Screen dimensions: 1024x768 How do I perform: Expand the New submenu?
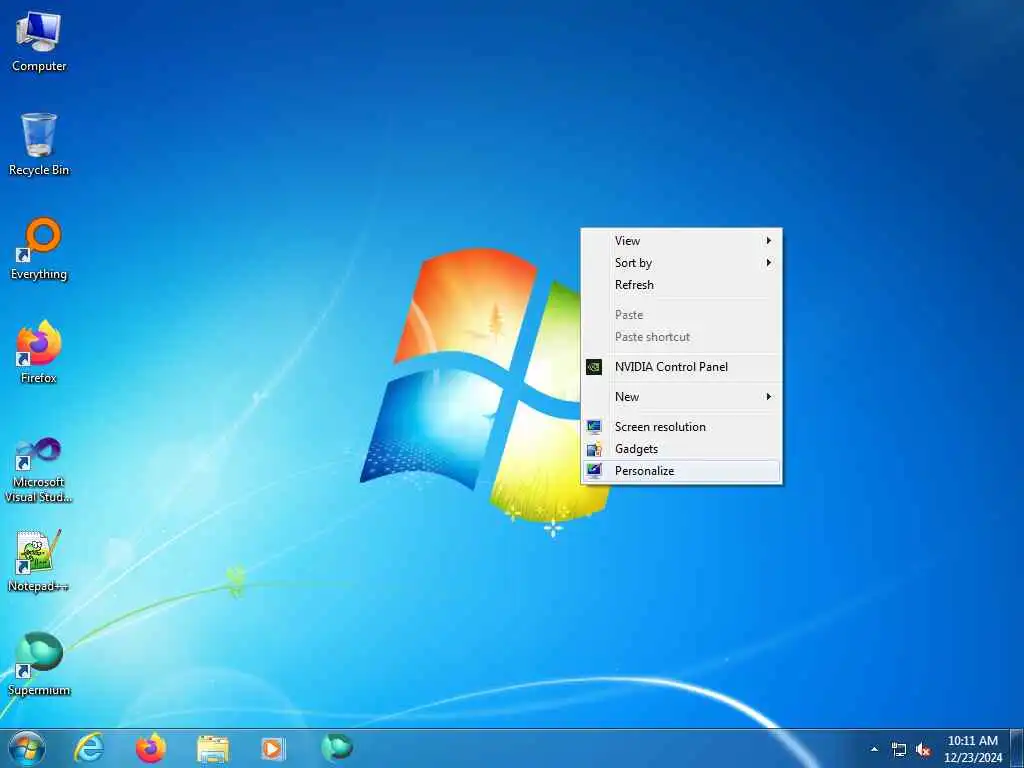click(681, 397)
